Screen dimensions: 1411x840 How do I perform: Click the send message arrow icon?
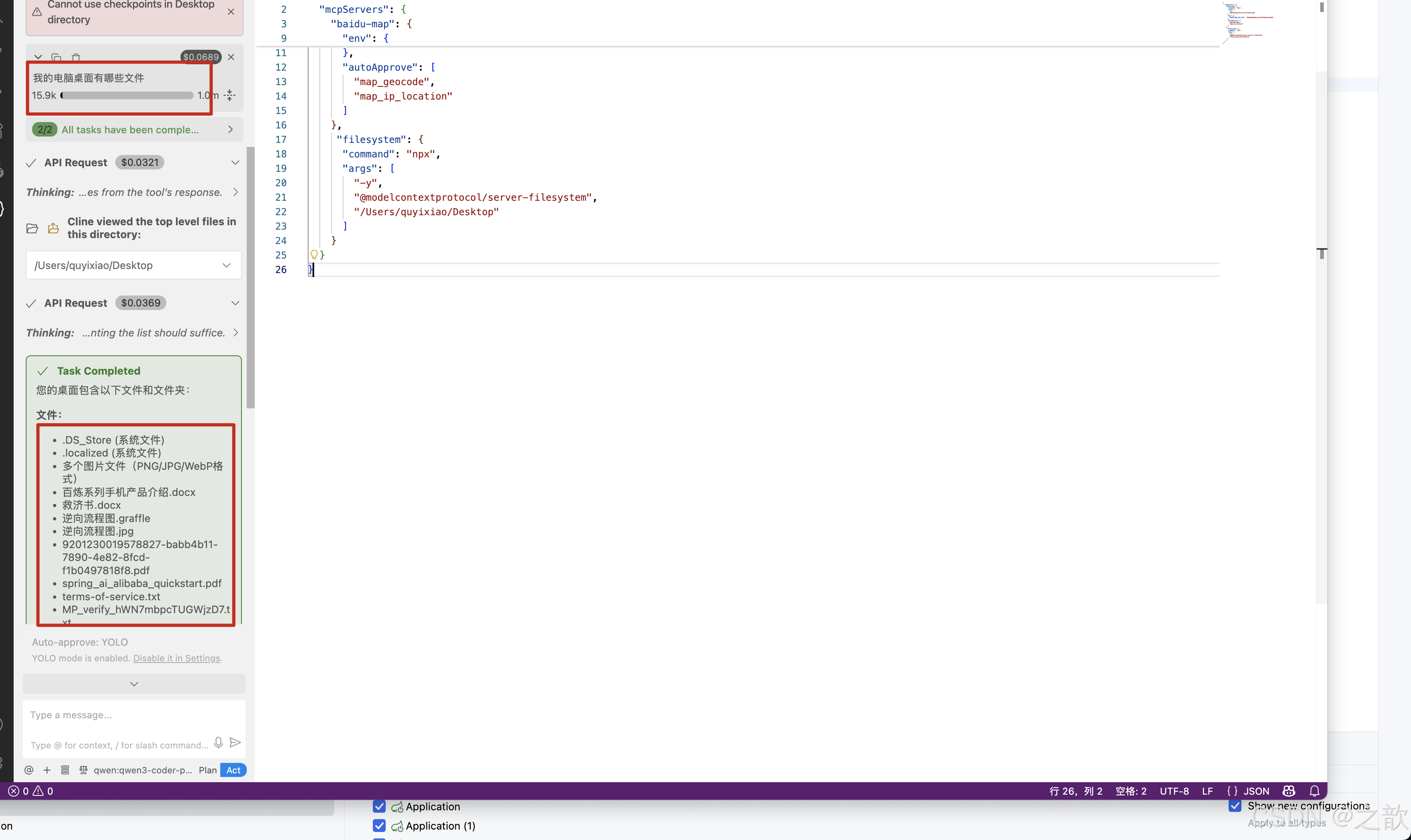point(235,742)
